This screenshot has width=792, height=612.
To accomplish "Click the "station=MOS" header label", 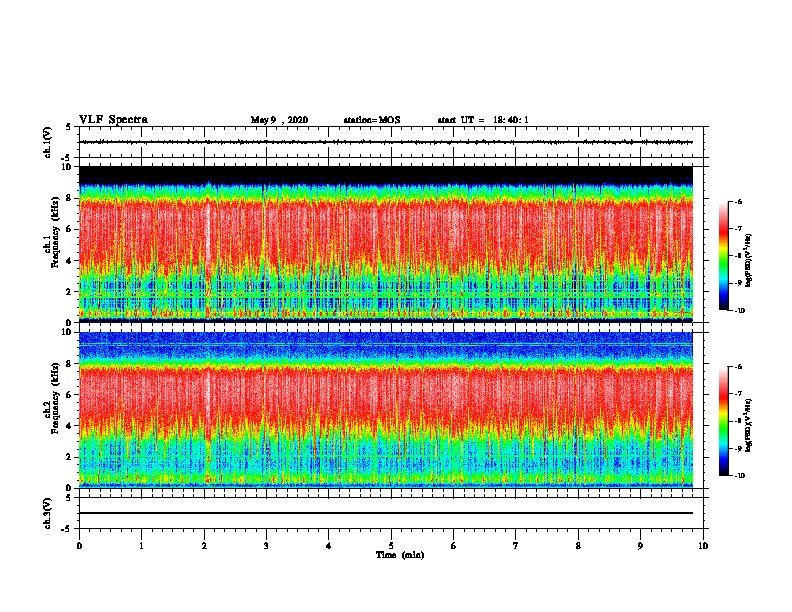I will [372, 120].
